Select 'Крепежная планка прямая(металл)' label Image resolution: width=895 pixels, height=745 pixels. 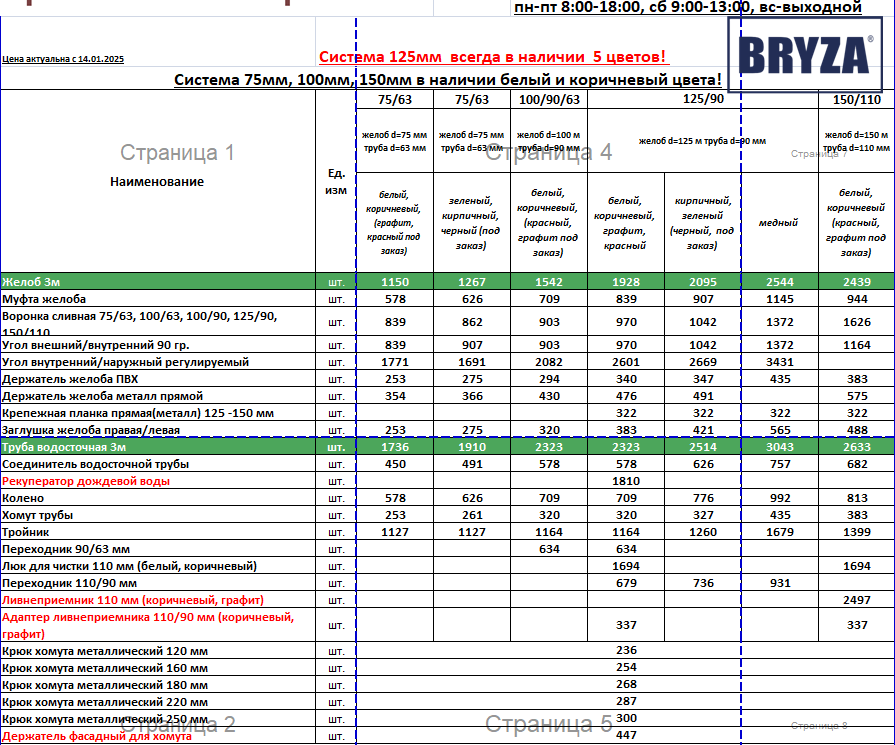pyautogui.click(x=138, y=413)
